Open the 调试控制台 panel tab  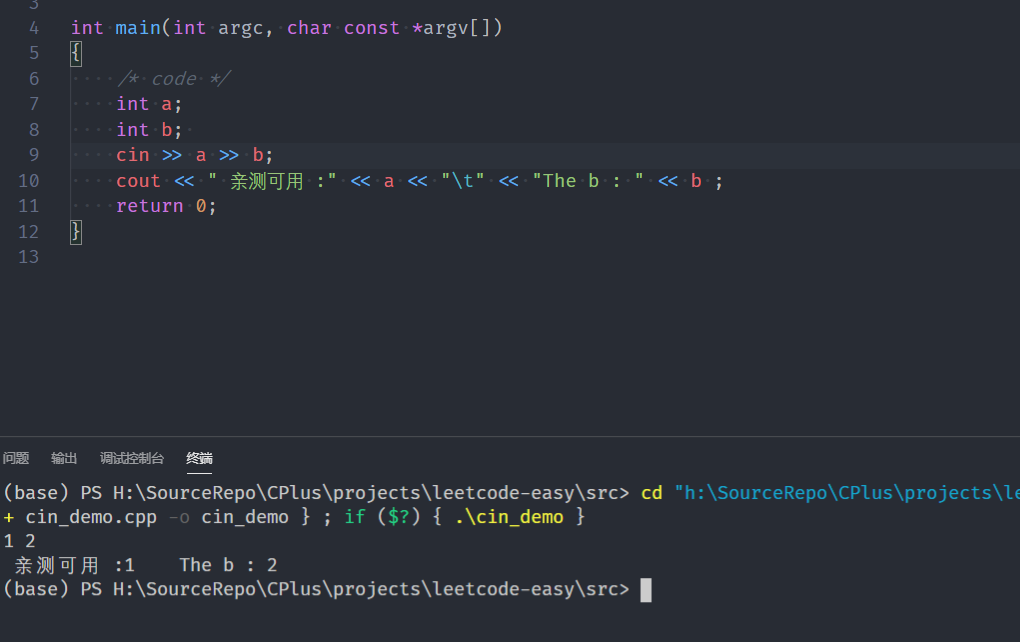coord(131,459)
